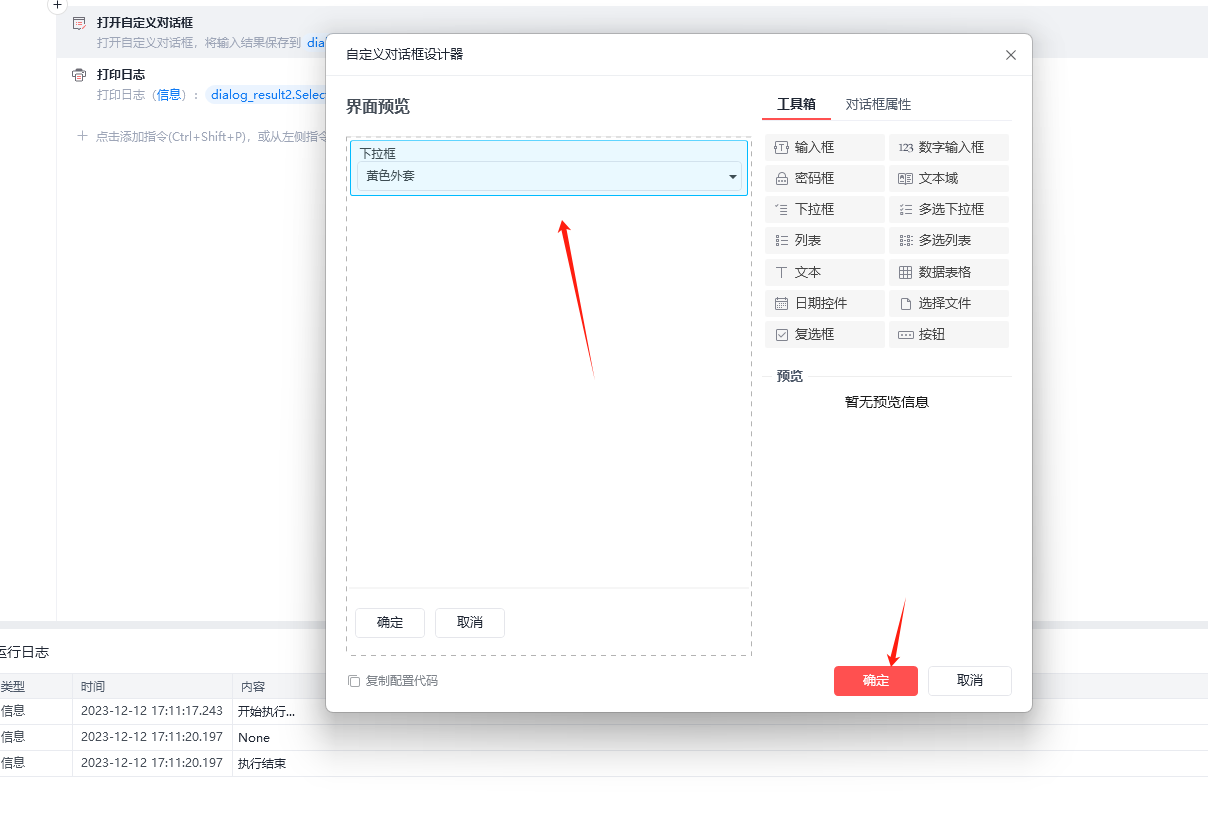Add 文本 control from toolbox

pos(825,272)
